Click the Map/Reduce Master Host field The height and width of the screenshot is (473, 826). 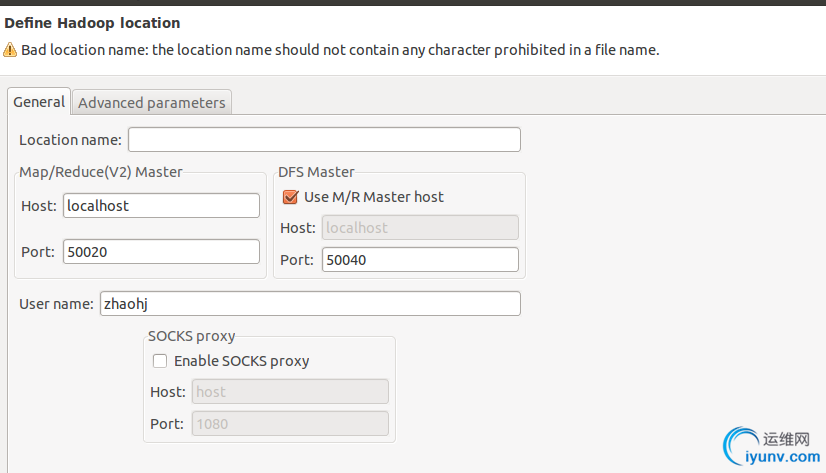tap(161, 205)
